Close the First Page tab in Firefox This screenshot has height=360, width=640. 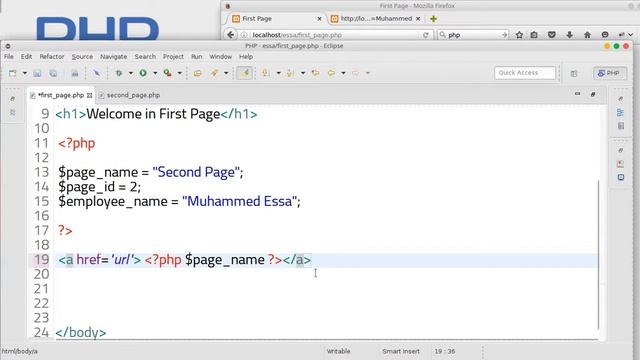pos(319,19)
